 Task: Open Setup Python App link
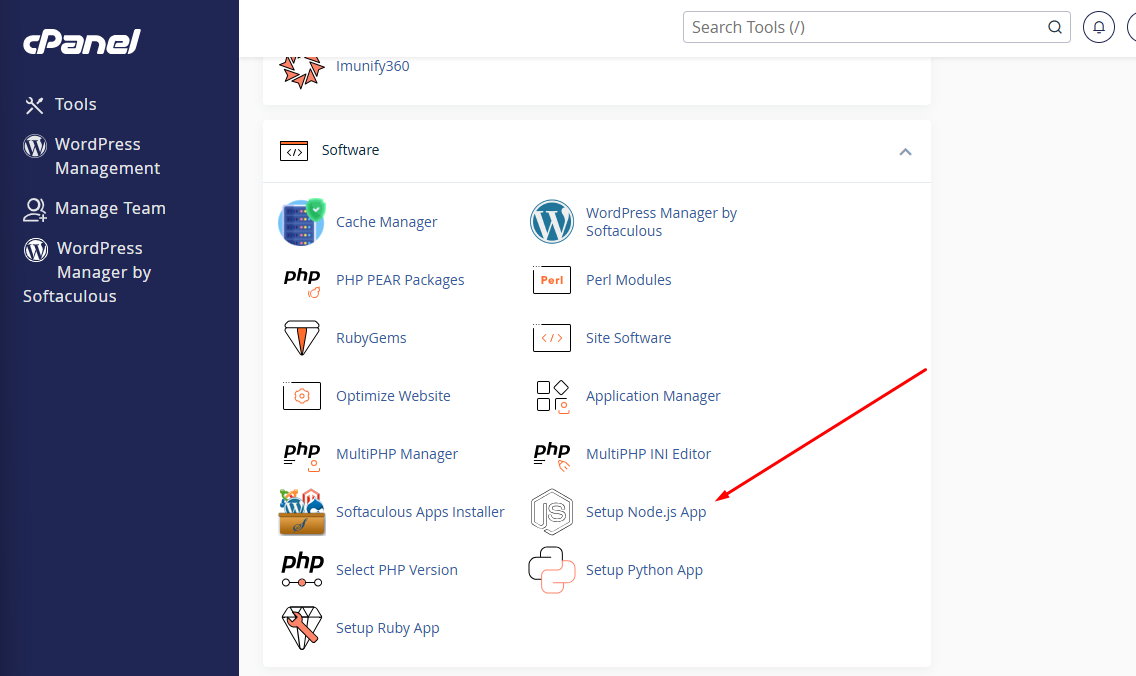click(644, 570)
